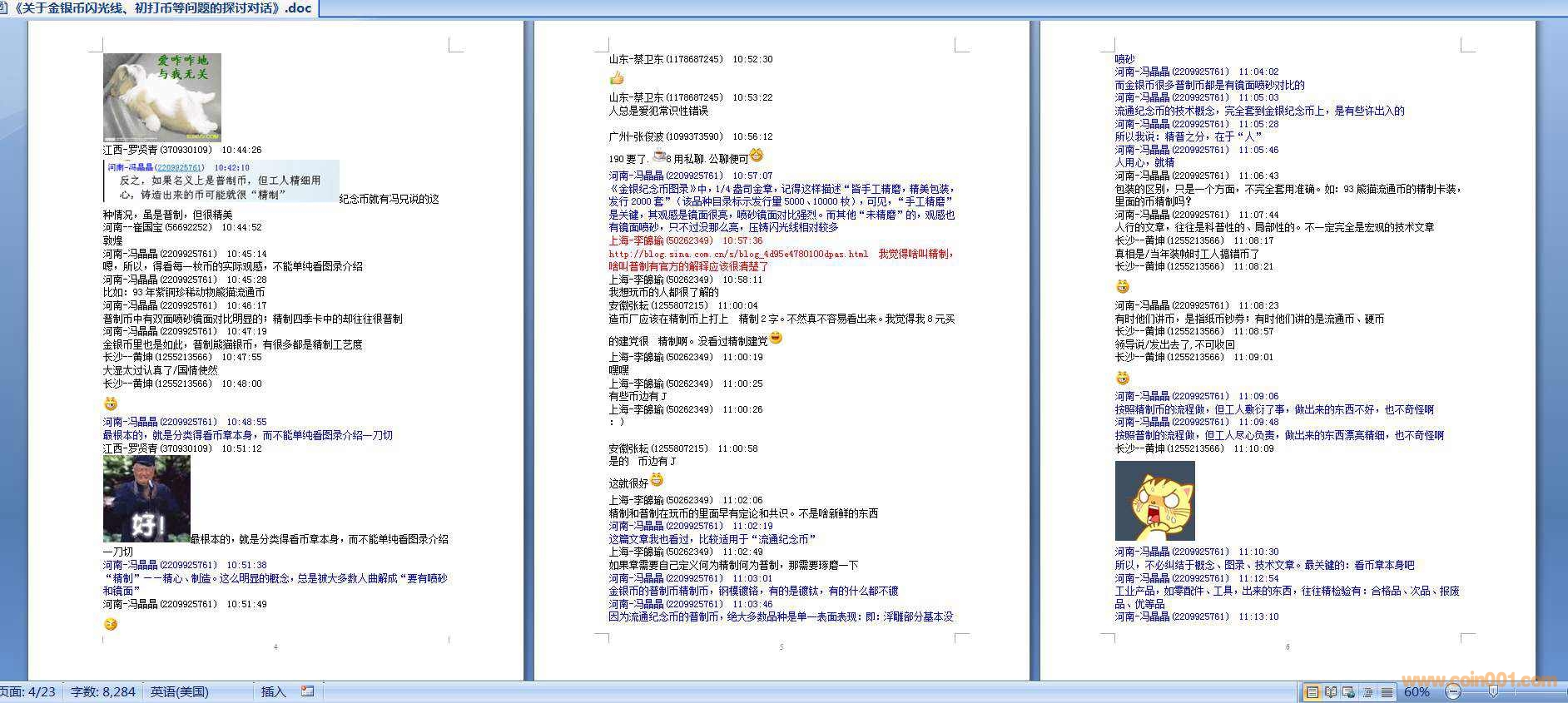Screen dimensions: 1568x703
Task: Click the macro recording icon in status bar
Action: 307,691
